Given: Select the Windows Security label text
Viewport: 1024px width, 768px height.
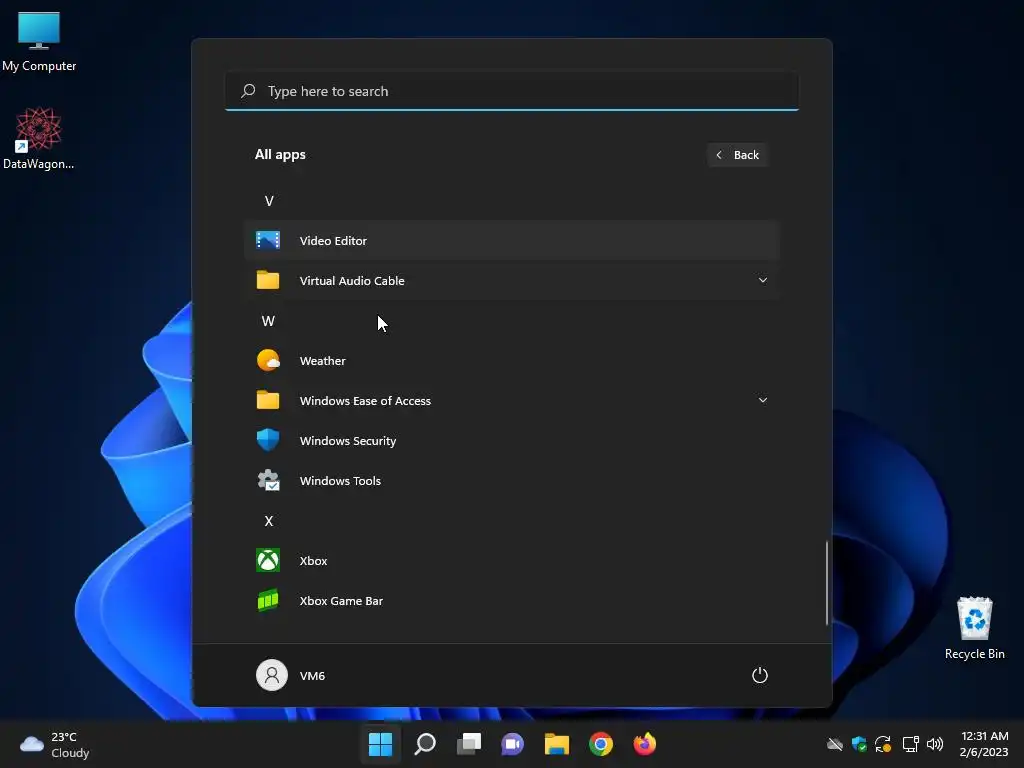Looking at the screenshot, I should [x=348, y=441].
